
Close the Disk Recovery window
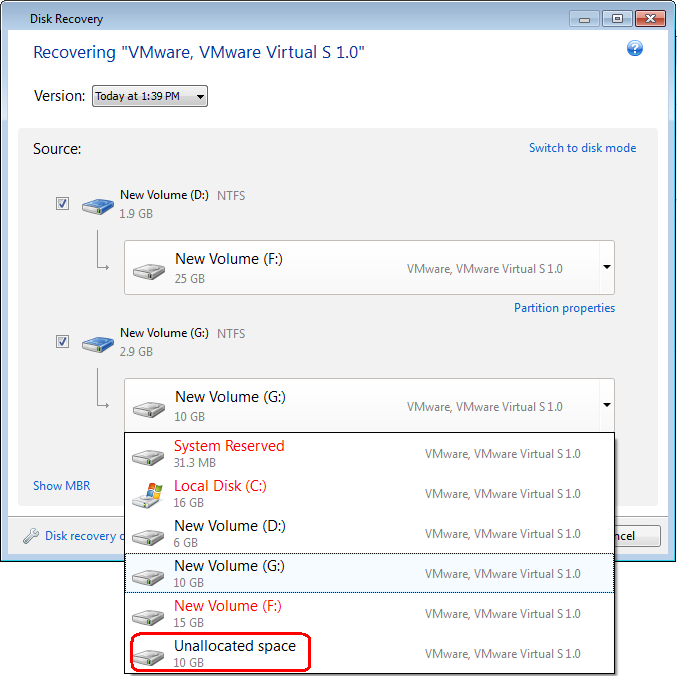point(650,19)
